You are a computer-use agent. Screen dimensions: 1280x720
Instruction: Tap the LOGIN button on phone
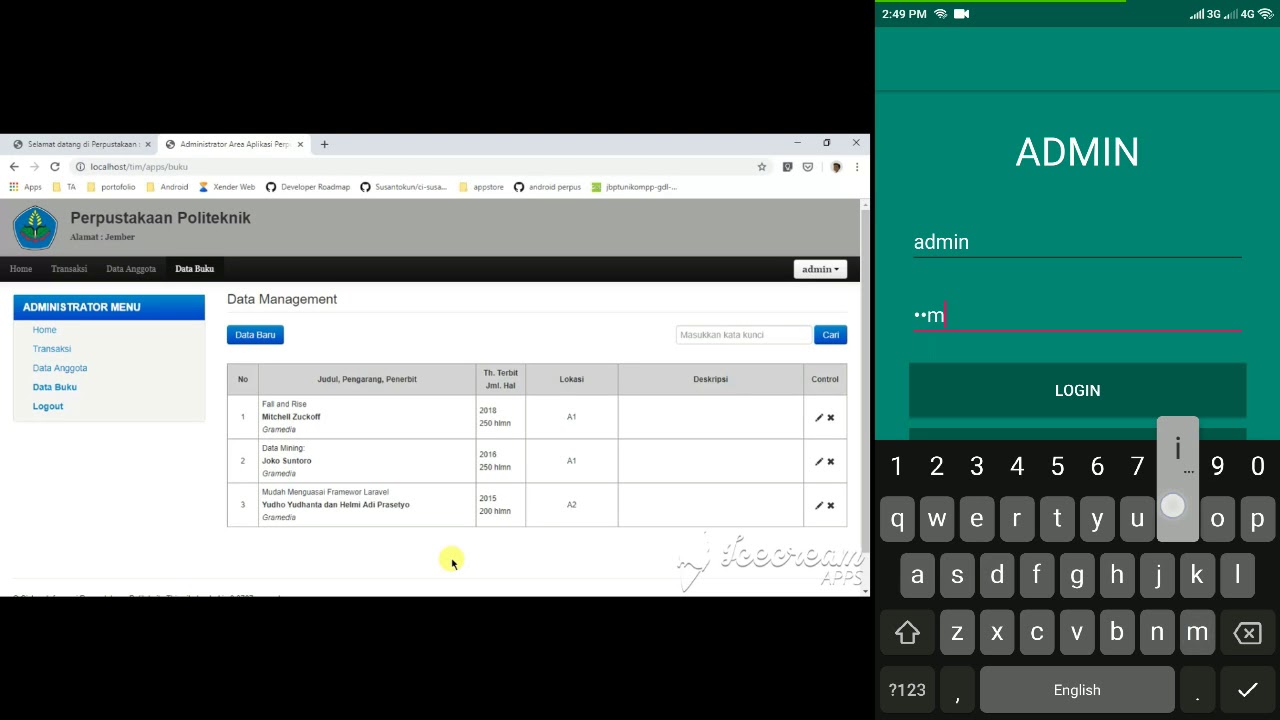[1077, 391]
